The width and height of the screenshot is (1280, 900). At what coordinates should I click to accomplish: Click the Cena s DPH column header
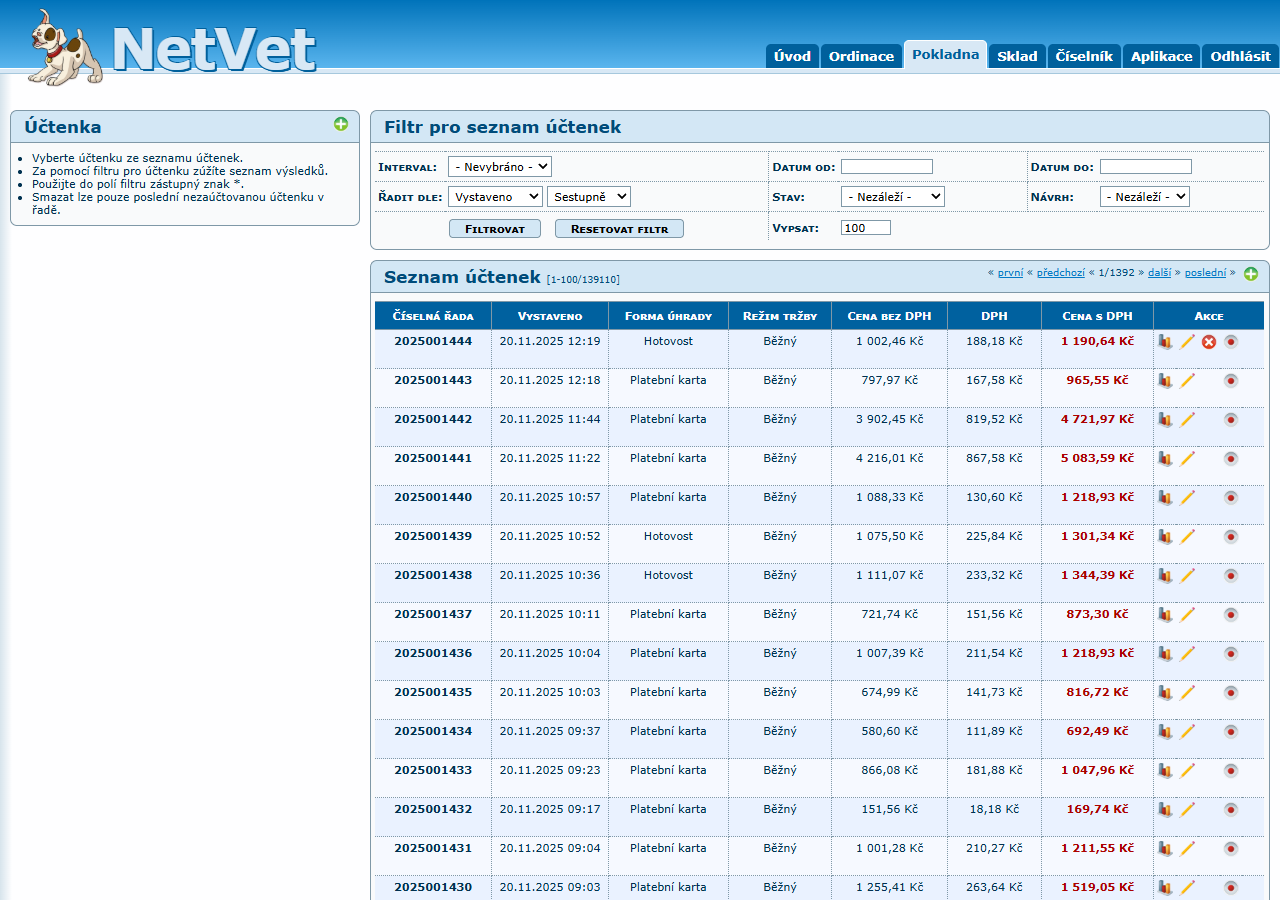pos(1097,316)
